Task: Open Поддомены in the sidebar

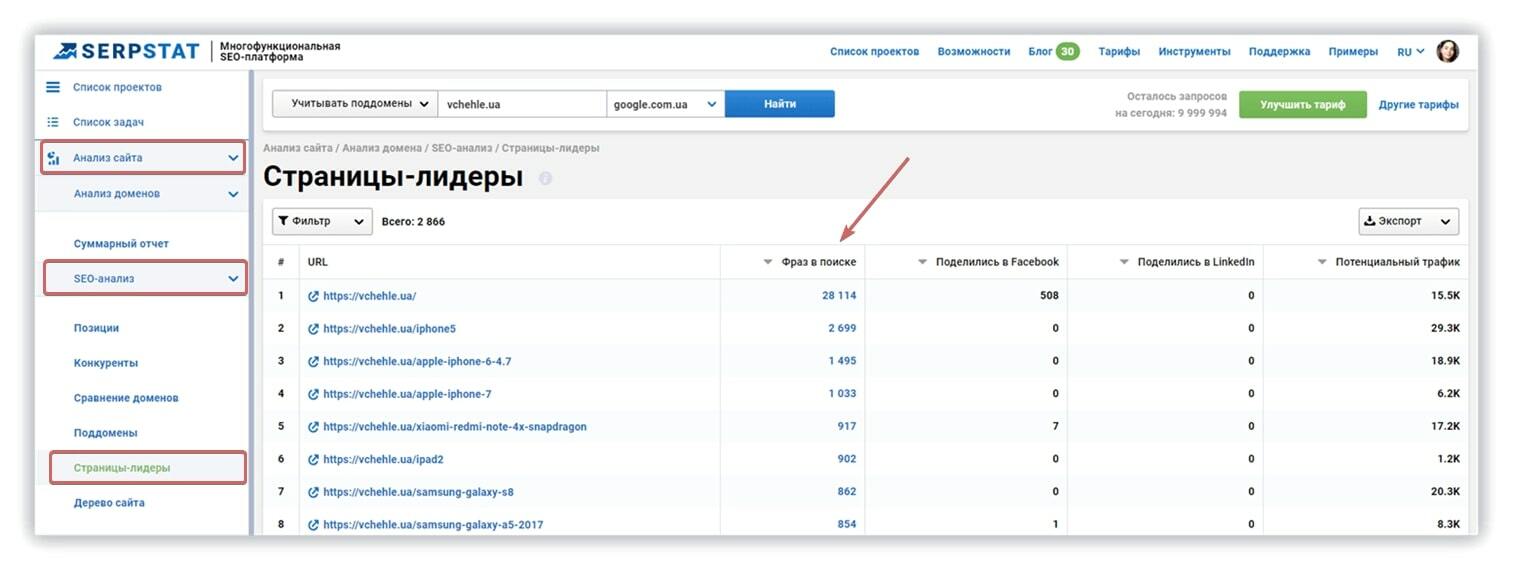Action: (x=106, y=433)
